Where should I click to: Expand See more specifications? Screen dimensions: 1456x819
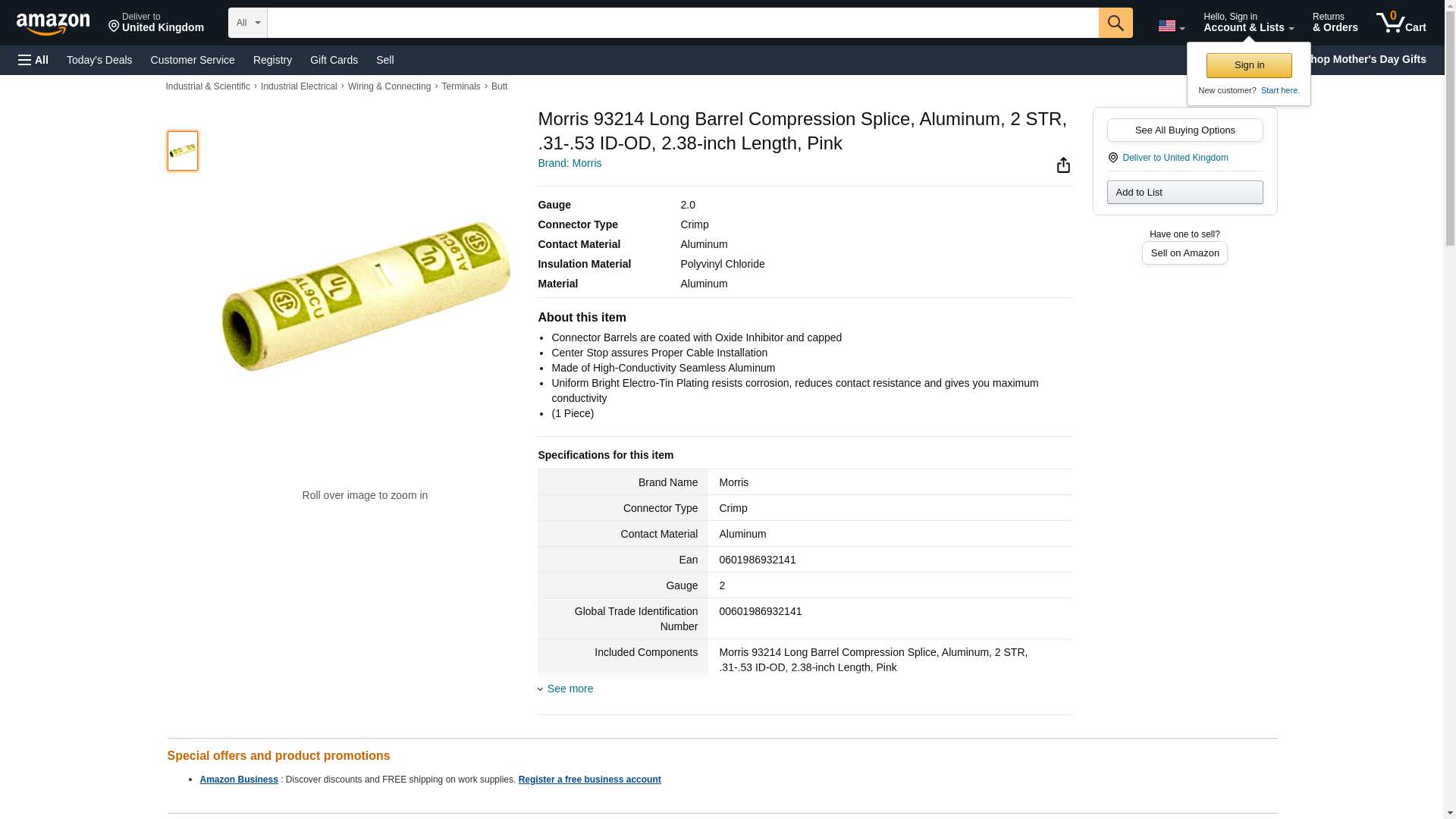point(570,689)
